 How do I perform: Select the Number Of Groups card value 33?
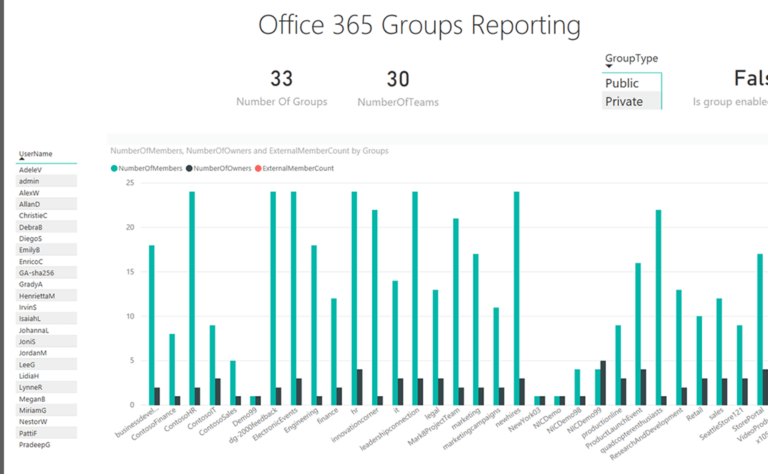point(282,78)
